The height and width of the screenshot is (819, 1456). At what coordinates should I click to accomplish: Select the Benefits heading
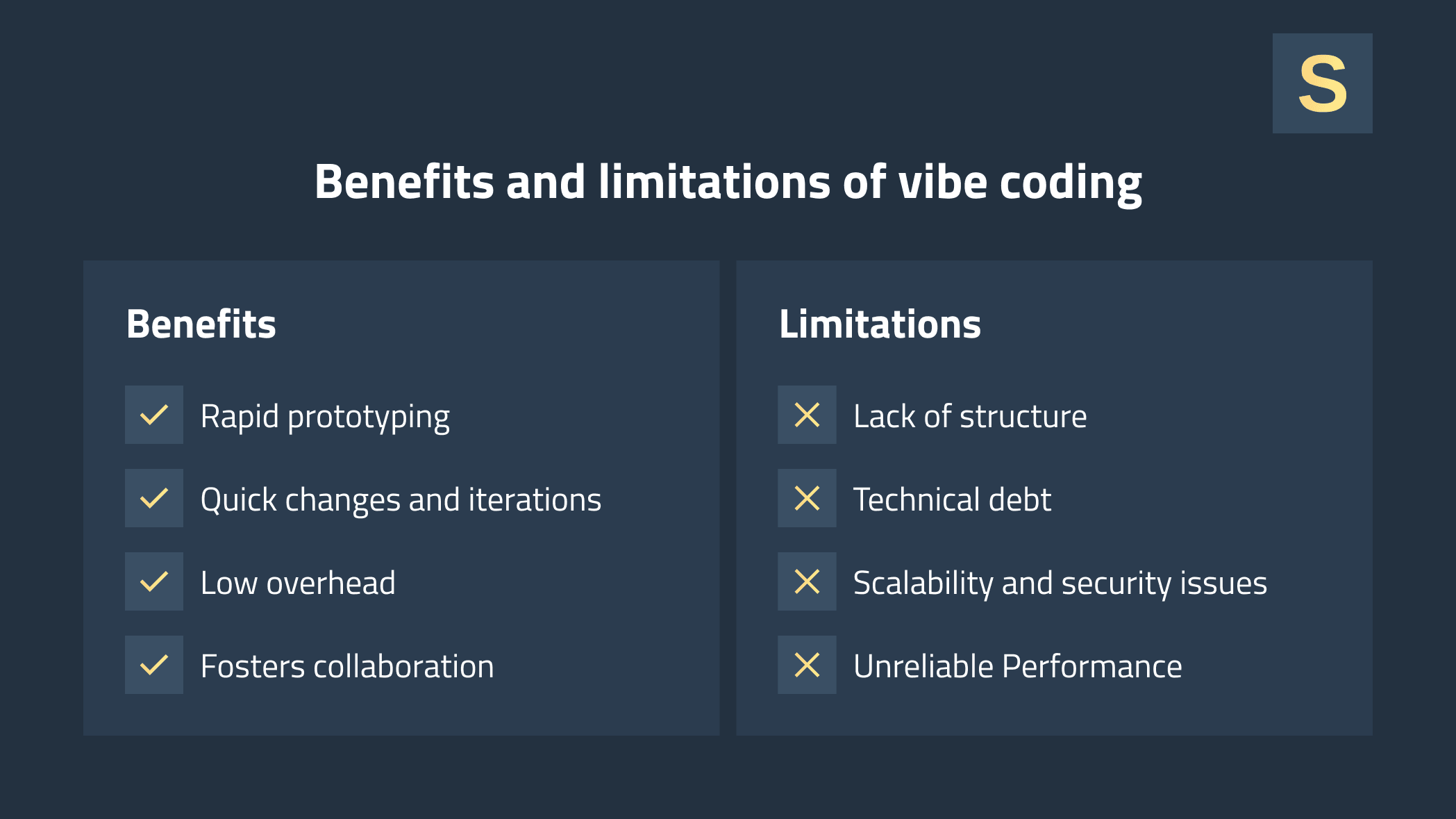click(x=201, y=324)
